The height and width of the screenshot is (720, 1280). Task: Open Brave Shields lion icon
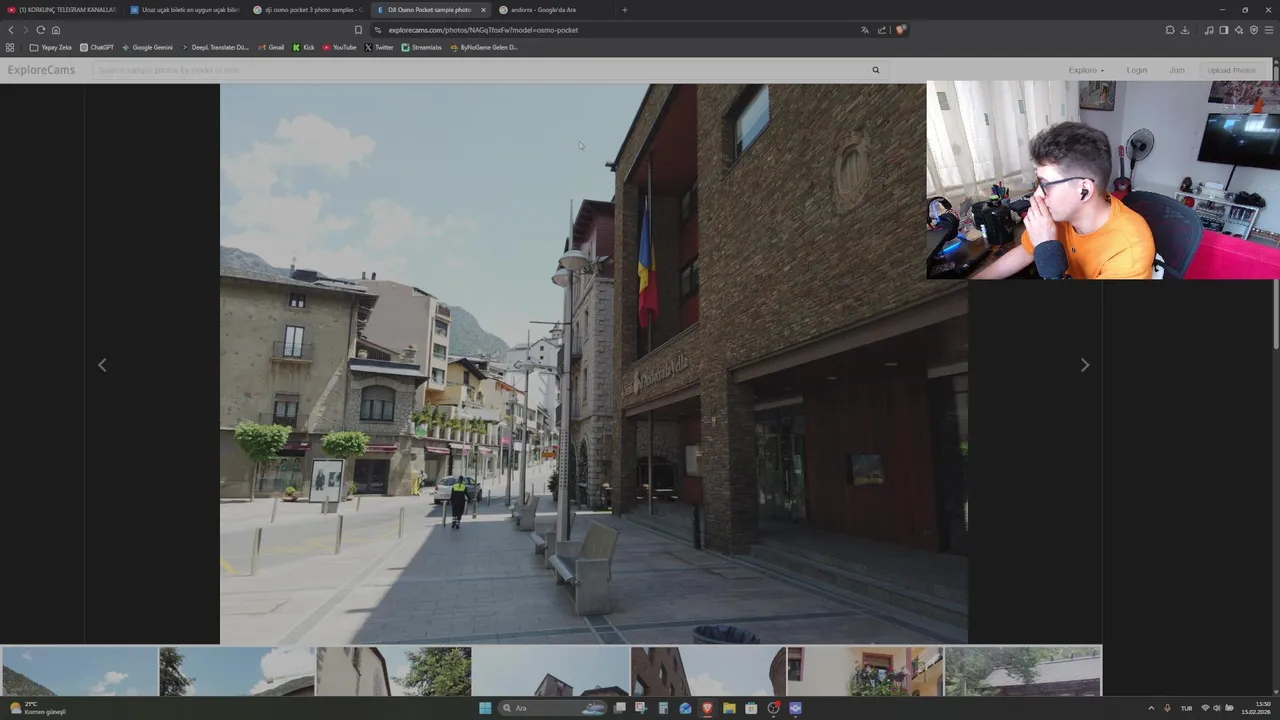(900, 30)
